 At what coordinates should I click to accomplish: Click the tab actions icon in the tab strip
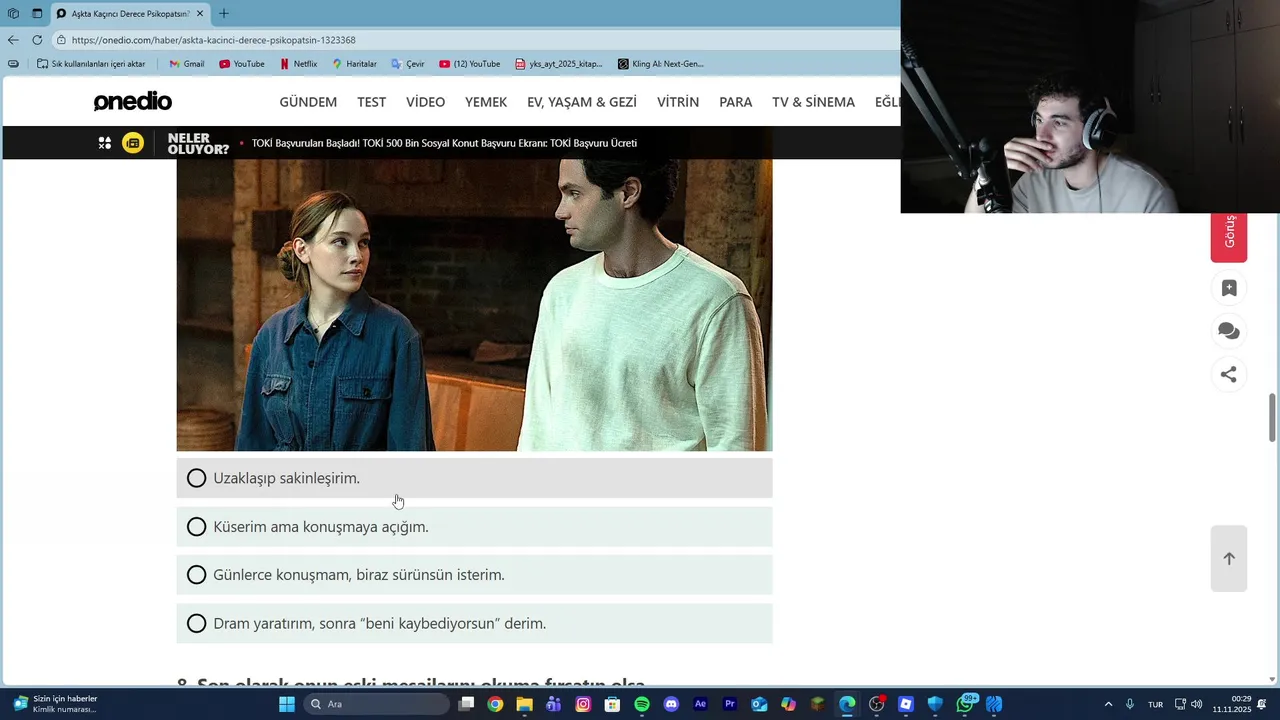pyautogui.click(x=37, y=14)
